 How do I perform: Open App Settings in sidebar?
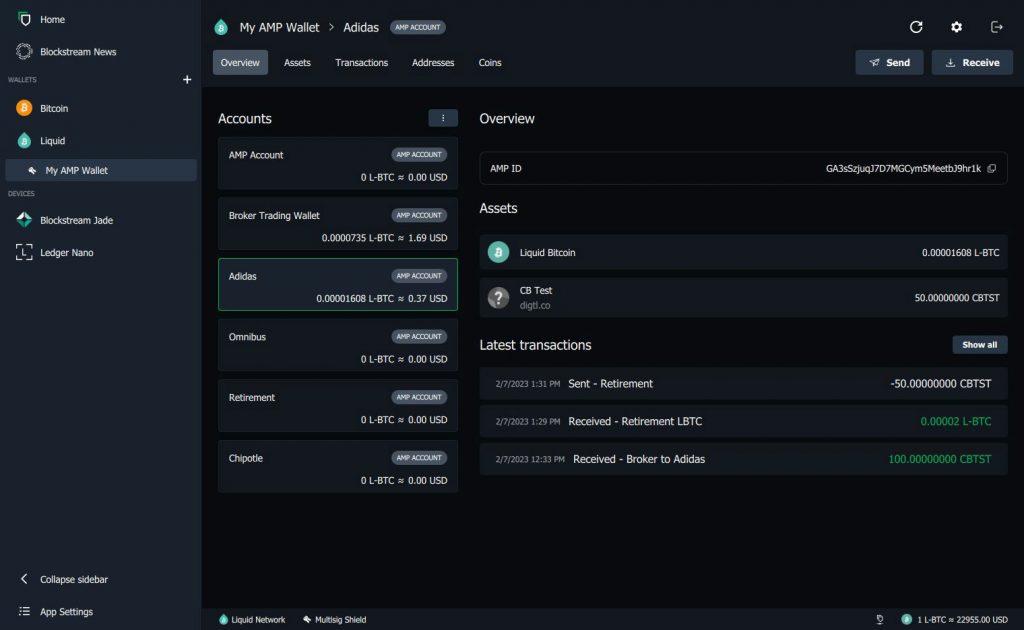coord(67,612)
